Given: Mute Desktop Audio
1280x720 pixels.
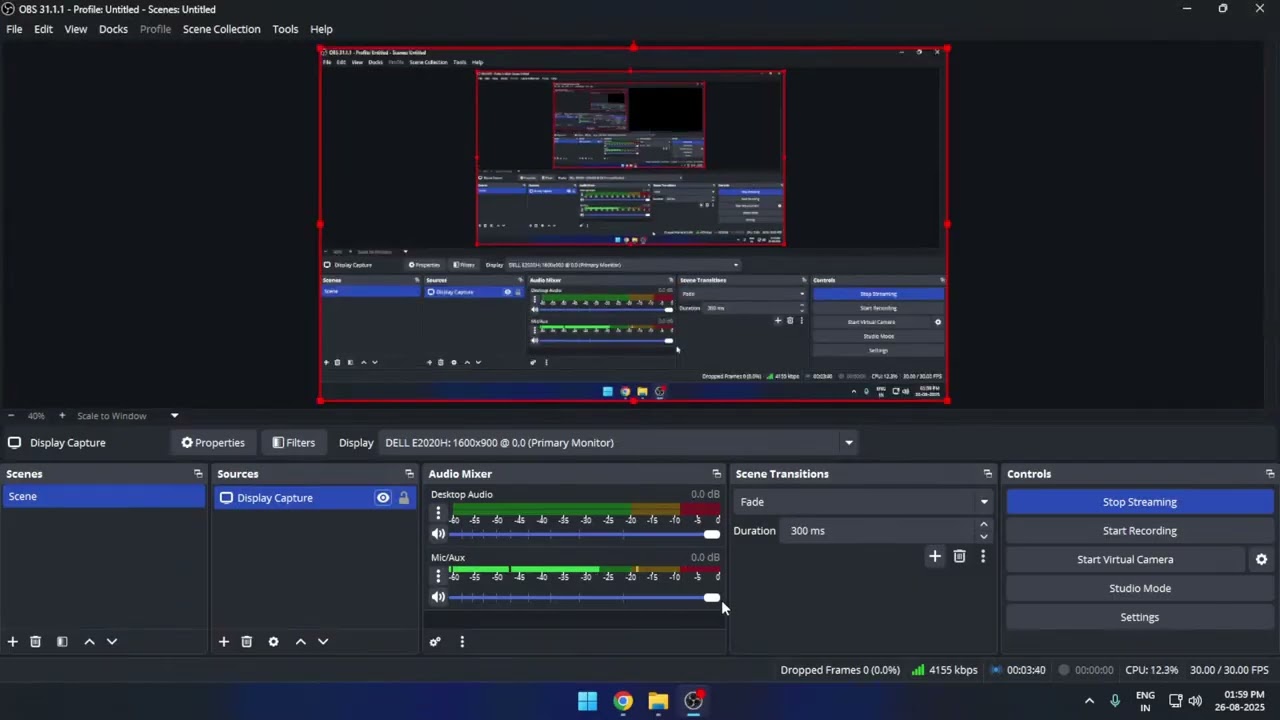Looking at the screenshot, I should click(438, 534).
